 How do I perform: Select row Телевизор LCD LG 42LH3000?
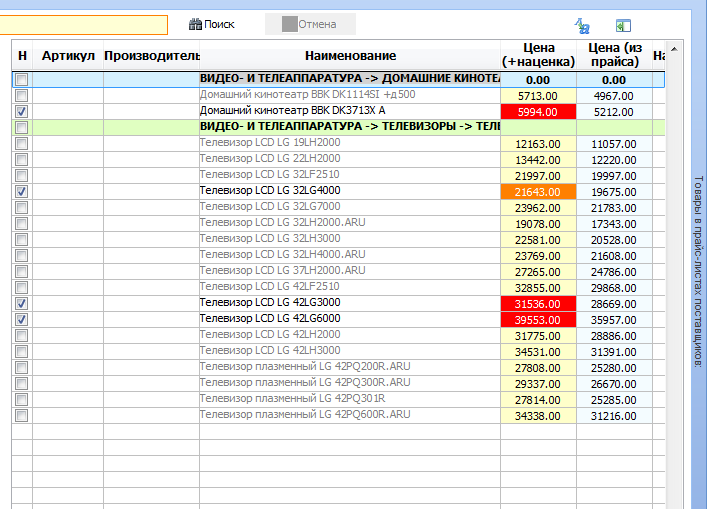click(338, 352)
